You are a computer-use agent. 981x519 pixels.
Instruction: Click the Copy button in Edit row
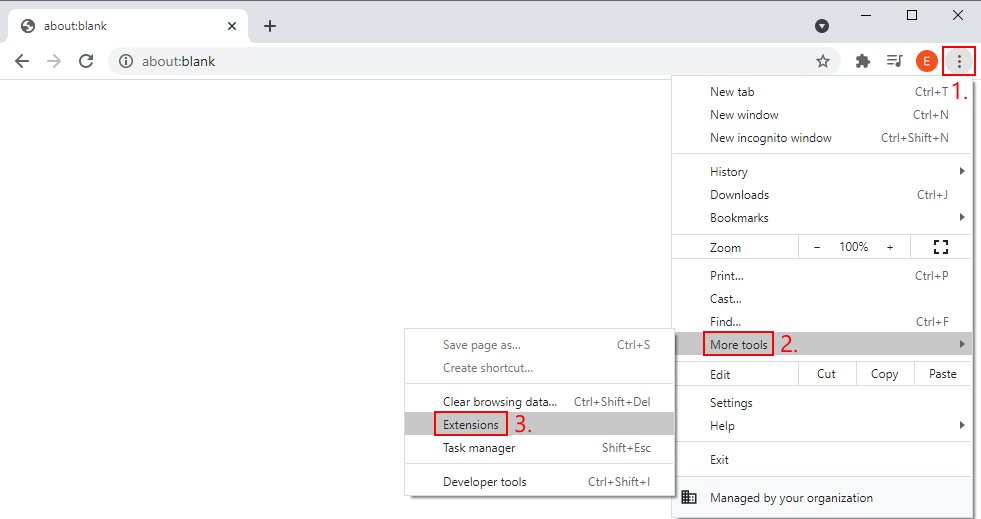(x=884, y=374)
